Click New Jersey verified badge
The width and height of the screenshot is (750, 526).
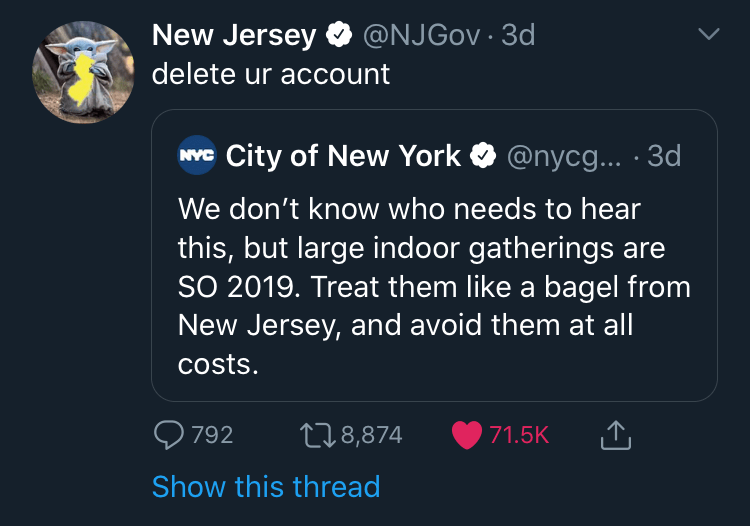(x=339, y=36)
